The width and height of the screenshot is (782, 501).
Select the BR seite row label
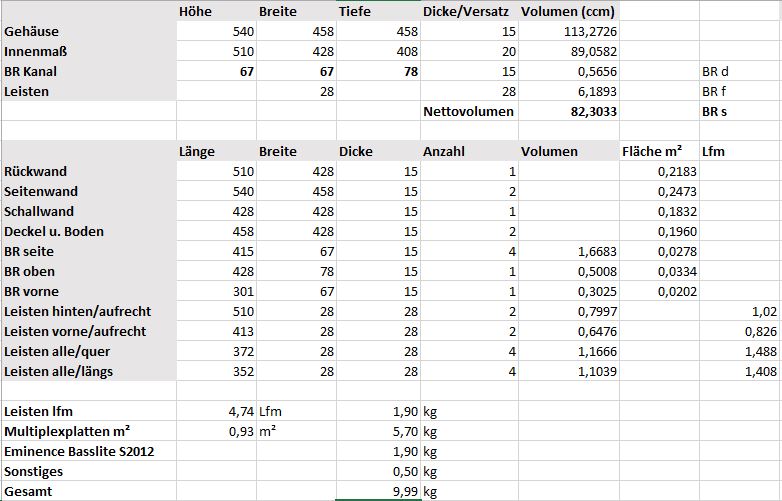point(89,251)
